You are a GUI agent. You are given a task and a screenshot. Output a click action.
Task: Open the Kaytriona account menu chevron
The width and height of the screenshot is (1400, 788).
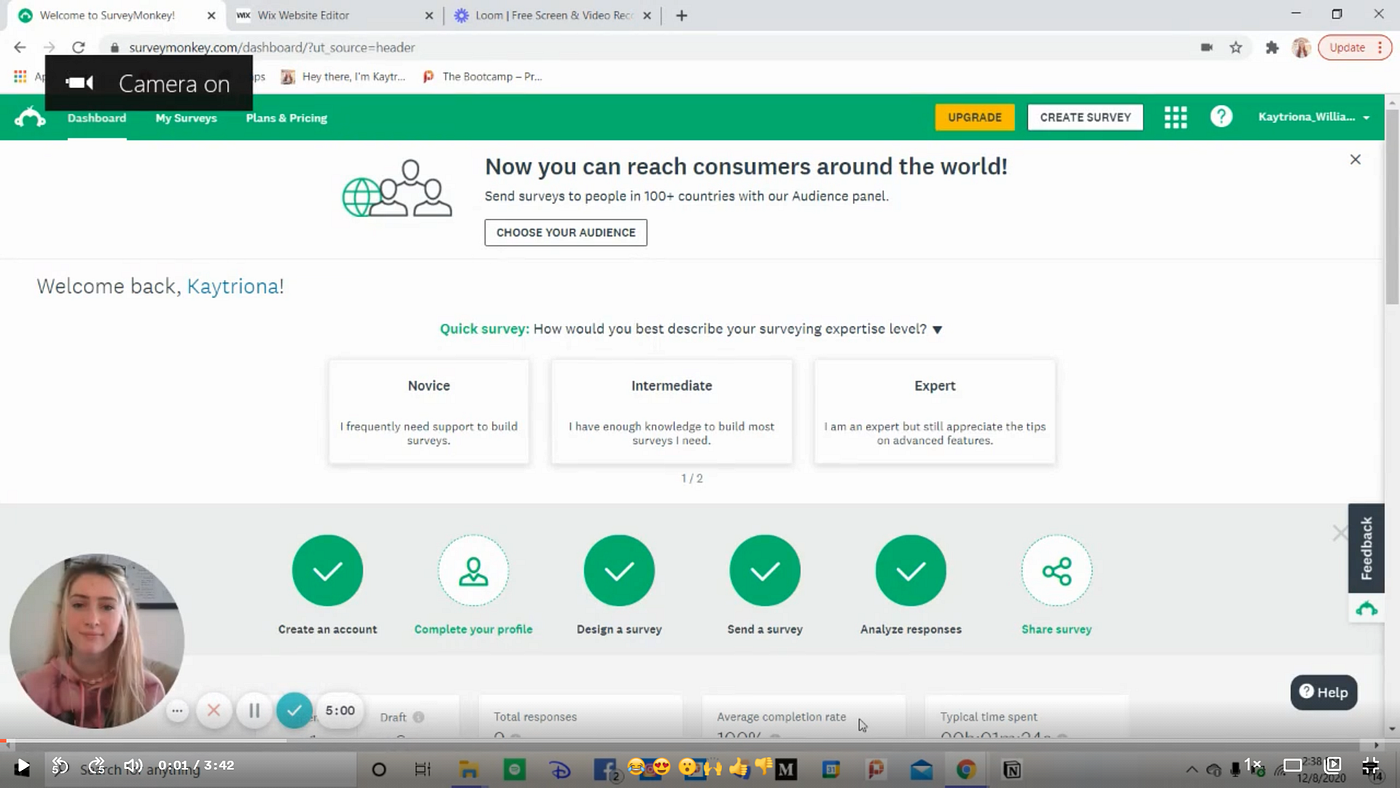tap(1366, 117)
